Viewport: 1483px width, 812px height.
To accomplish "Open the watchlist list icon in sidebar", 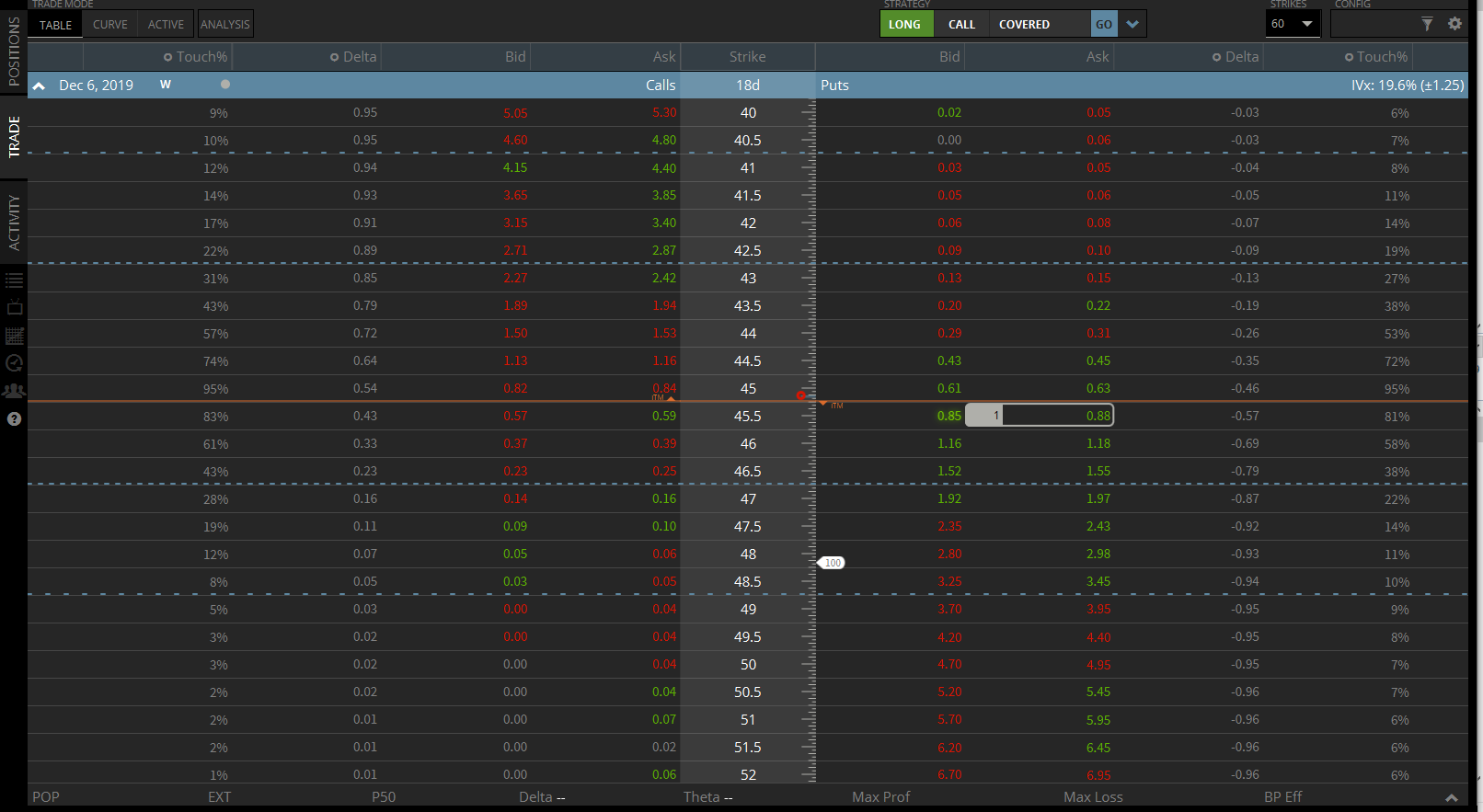I will 14,280.
